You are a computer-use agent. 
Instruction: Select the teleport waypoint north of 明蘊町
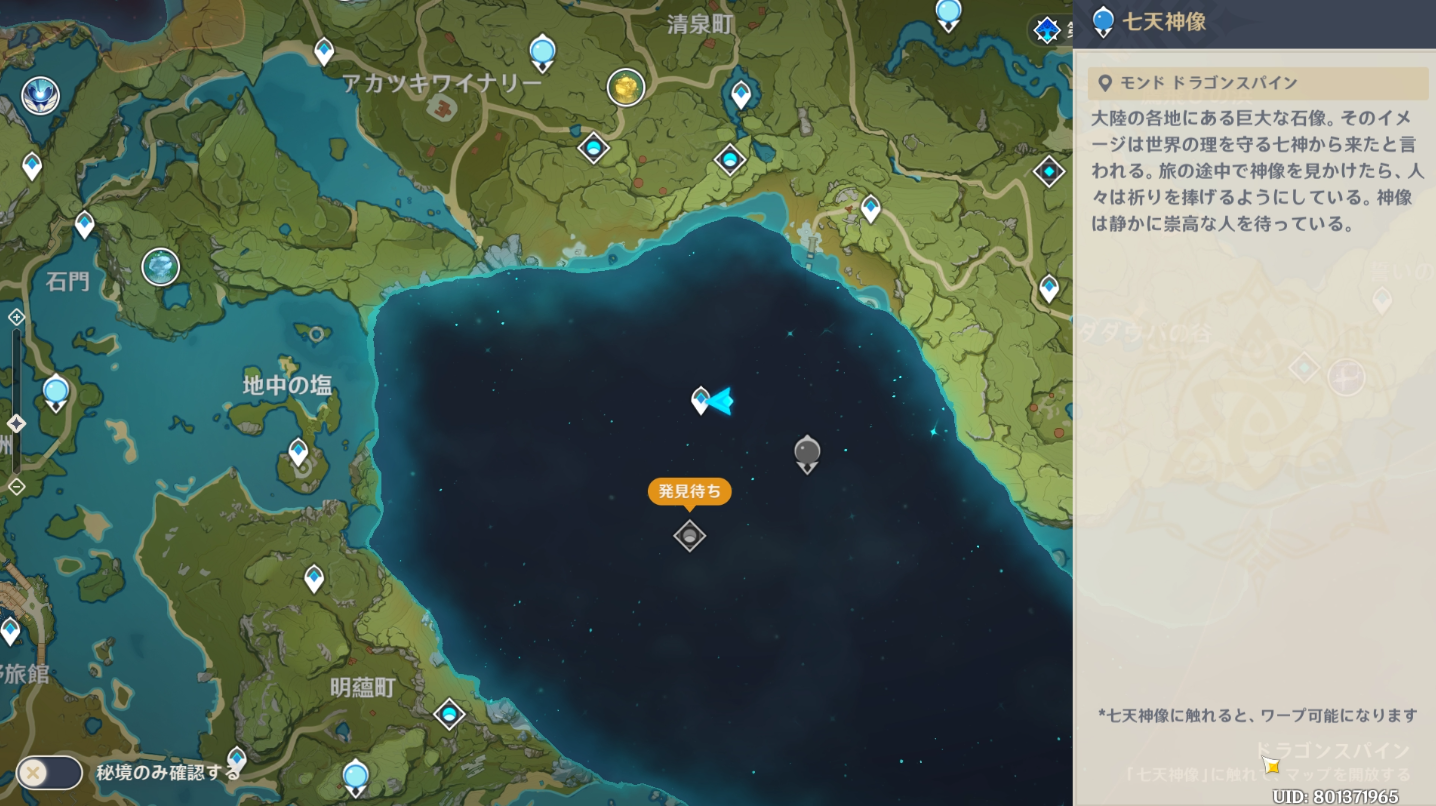click(314, 578)
